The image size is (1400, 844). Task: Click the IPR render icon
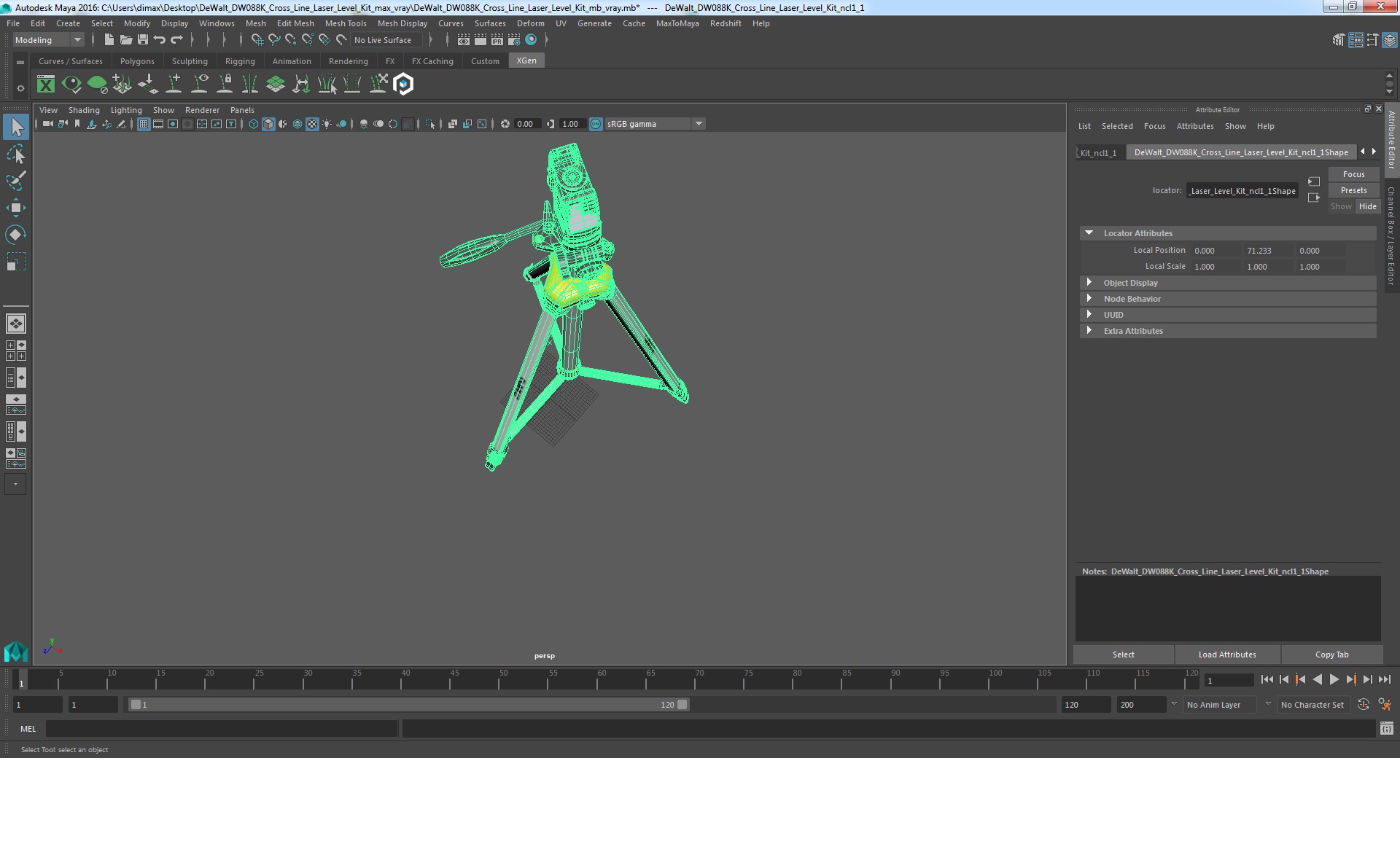(x=497, y=40)
